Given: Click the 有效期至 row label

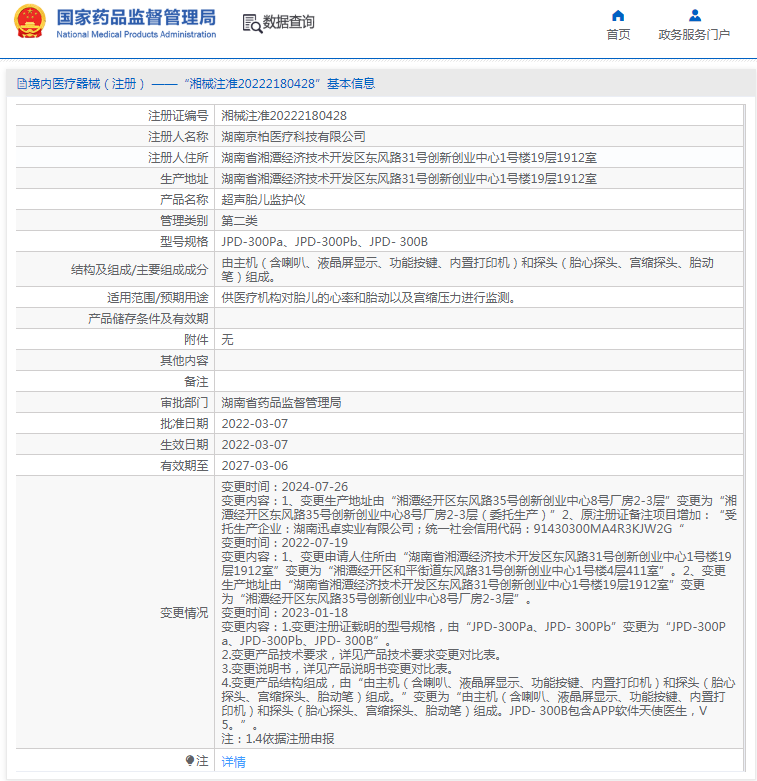Looking at the screenshot, I should [184, 465].
